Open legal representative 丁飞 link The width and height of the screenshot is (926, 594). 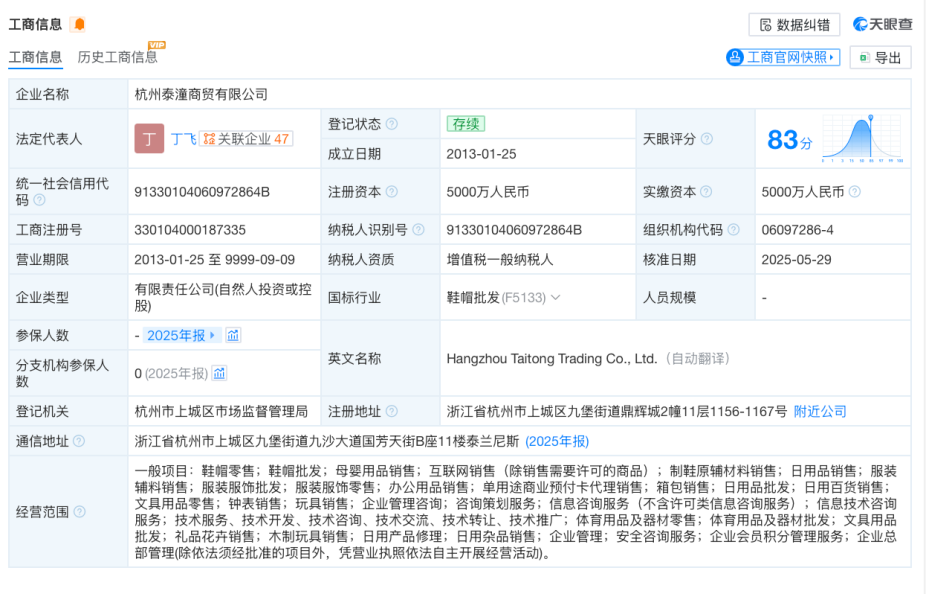coord(183,139)
